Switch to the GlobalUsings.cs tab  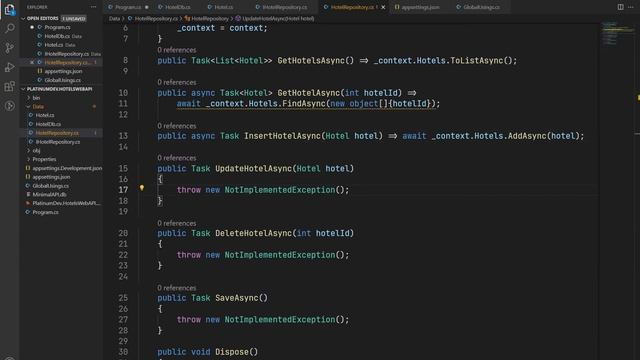[481, 7]
